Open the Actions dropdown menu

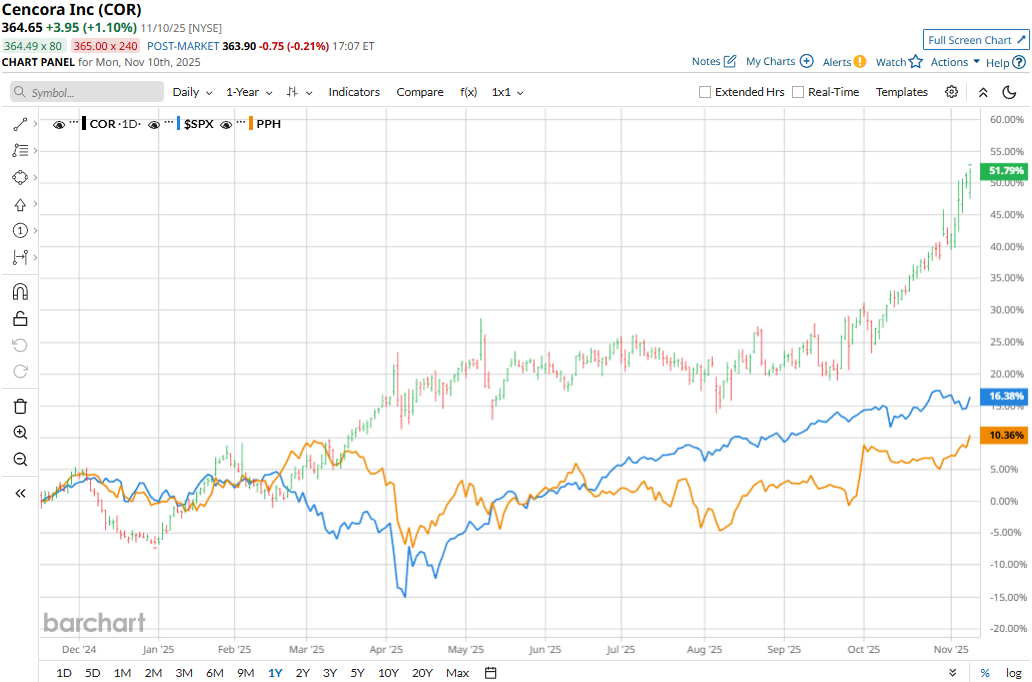(955, 62)
